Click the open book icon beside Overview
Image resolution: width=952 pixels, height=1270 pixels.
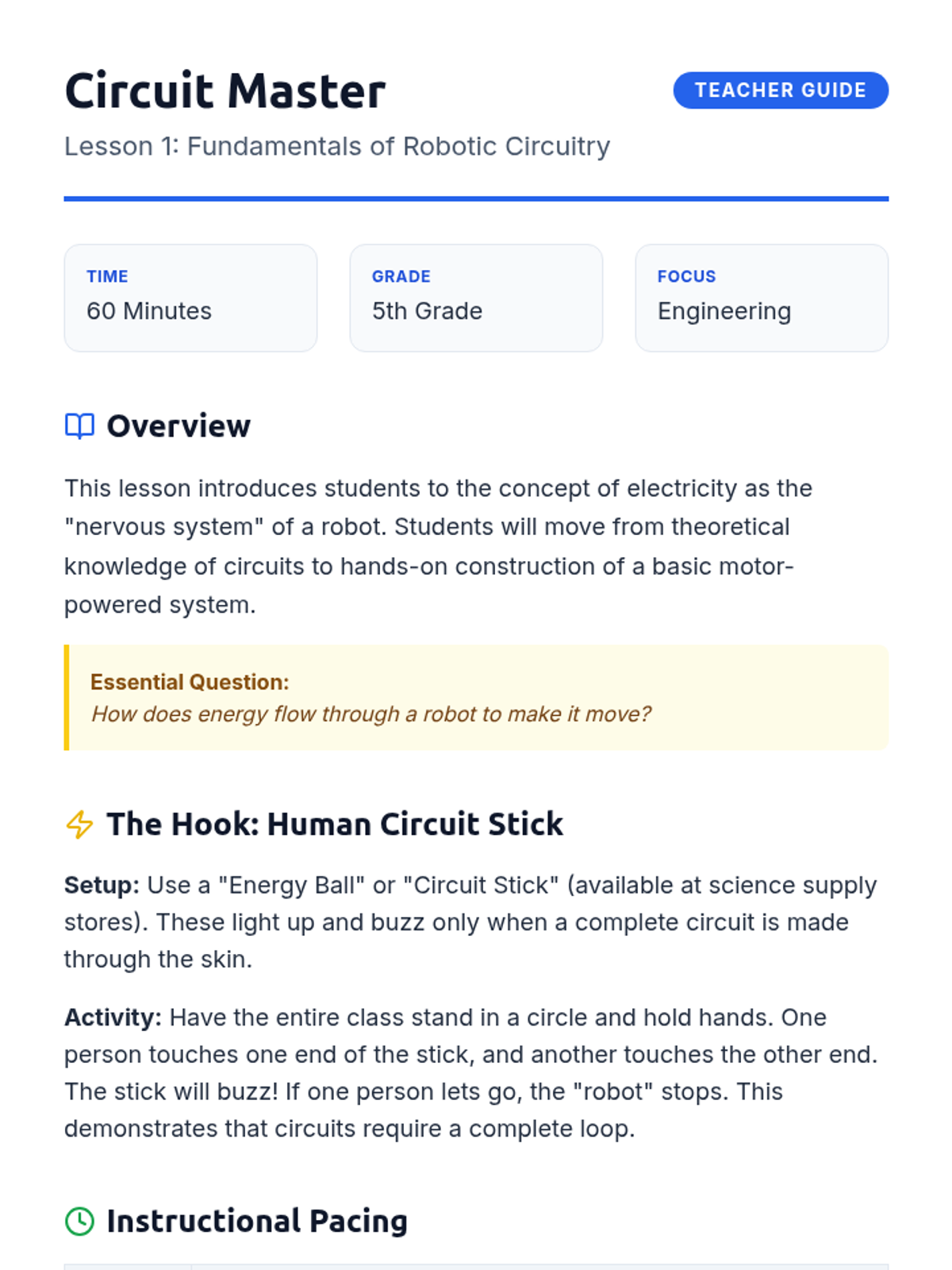[79, 426]
